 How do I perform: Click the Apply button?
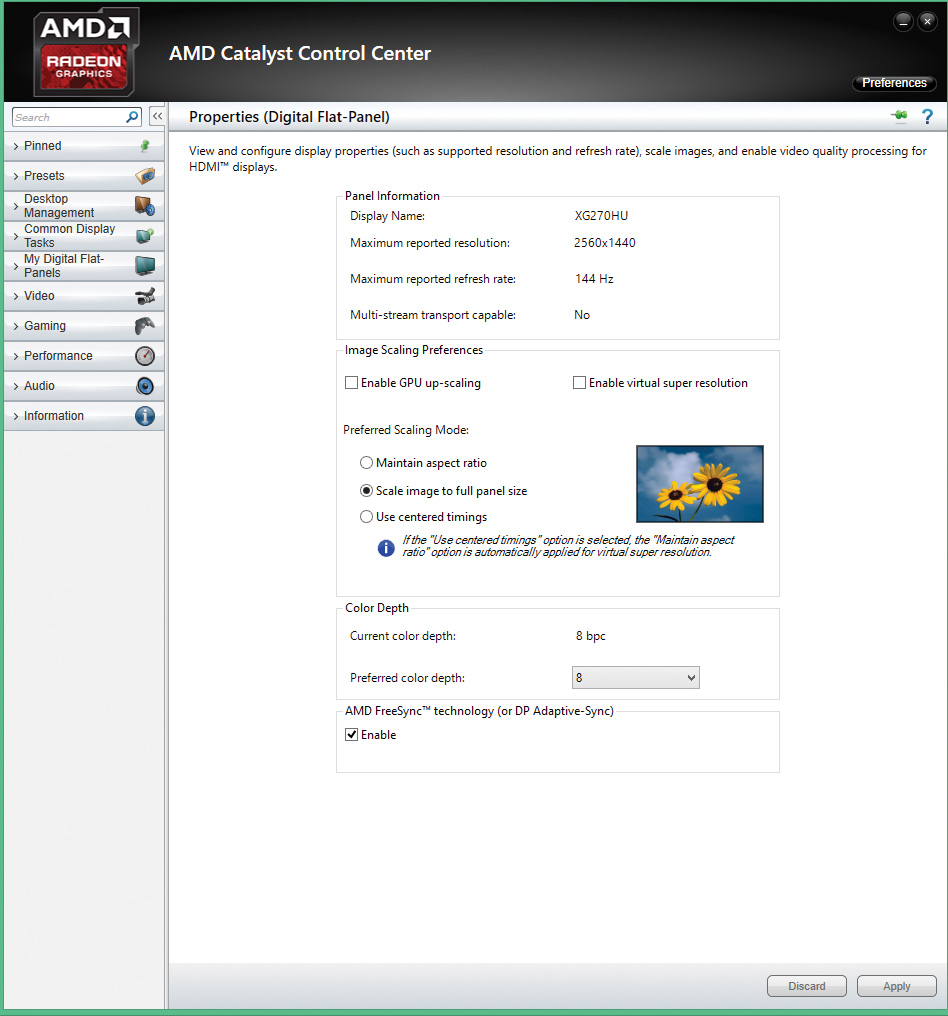pyautogui.click(x=897, y=986)
